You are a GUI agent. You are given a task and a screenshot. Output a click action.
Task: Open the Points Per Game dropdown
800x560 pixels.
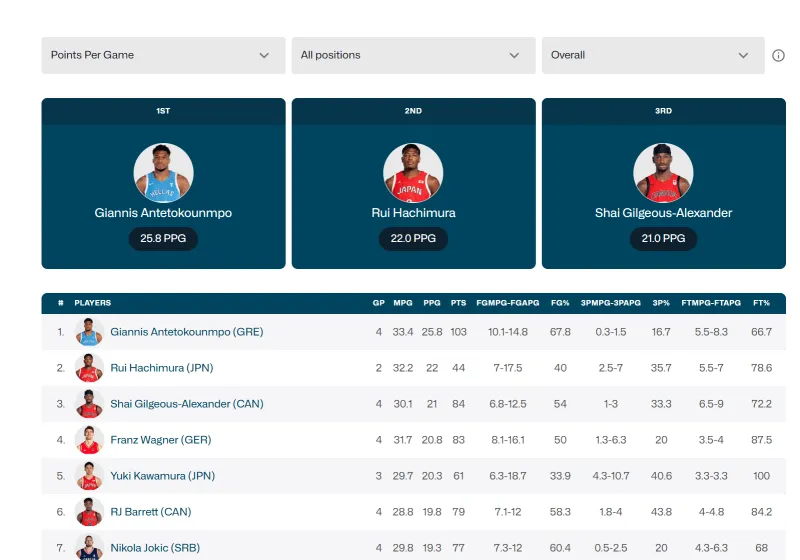[162, 56]
